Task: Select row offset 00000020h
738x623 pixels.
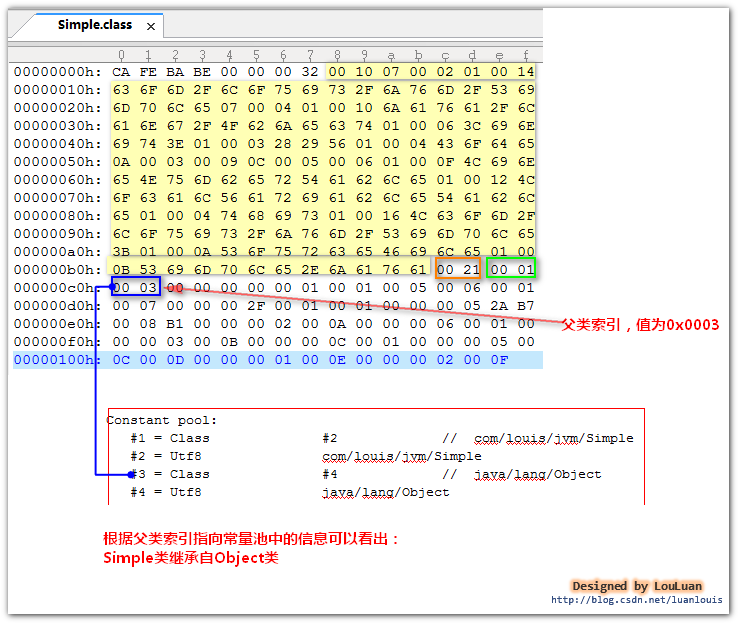Action: pyautogui.click(x=57, y=108)
